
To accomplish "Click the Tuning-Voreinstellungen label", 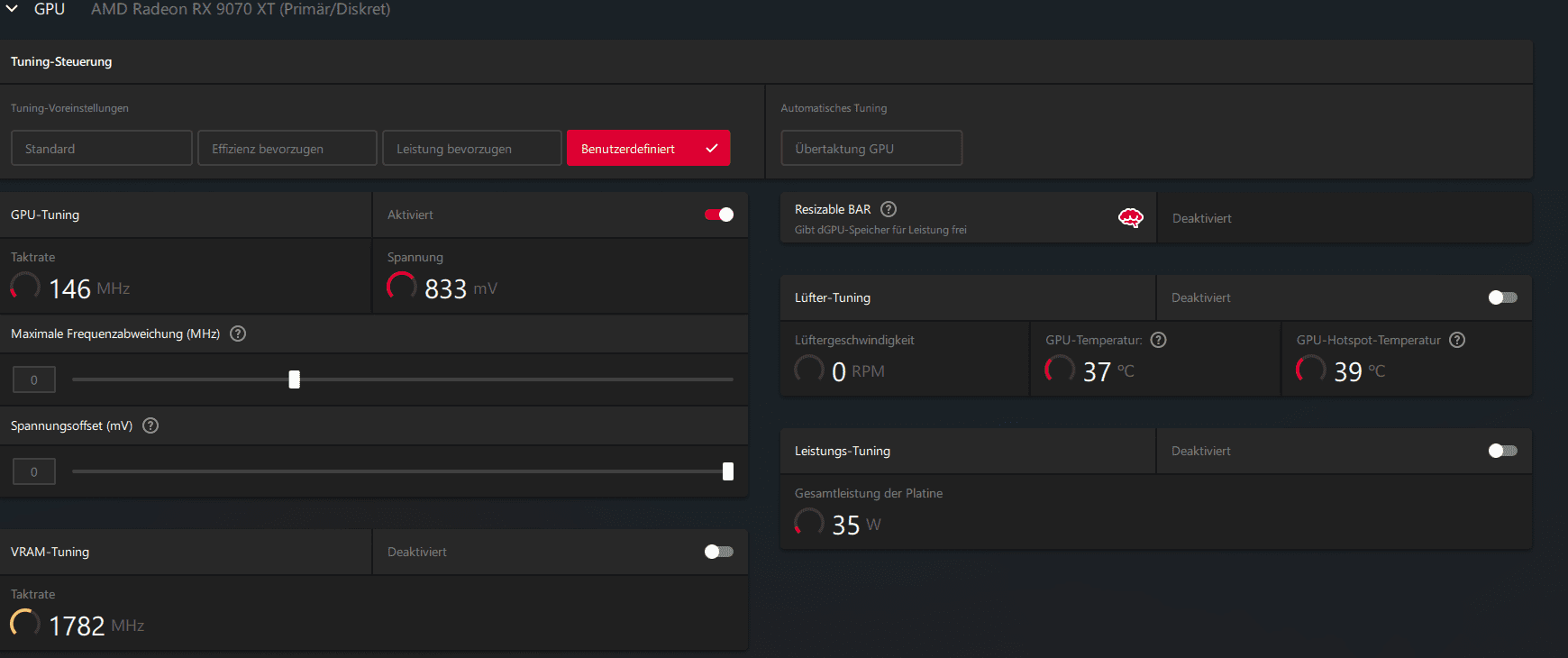I will (x=69, y=108).
